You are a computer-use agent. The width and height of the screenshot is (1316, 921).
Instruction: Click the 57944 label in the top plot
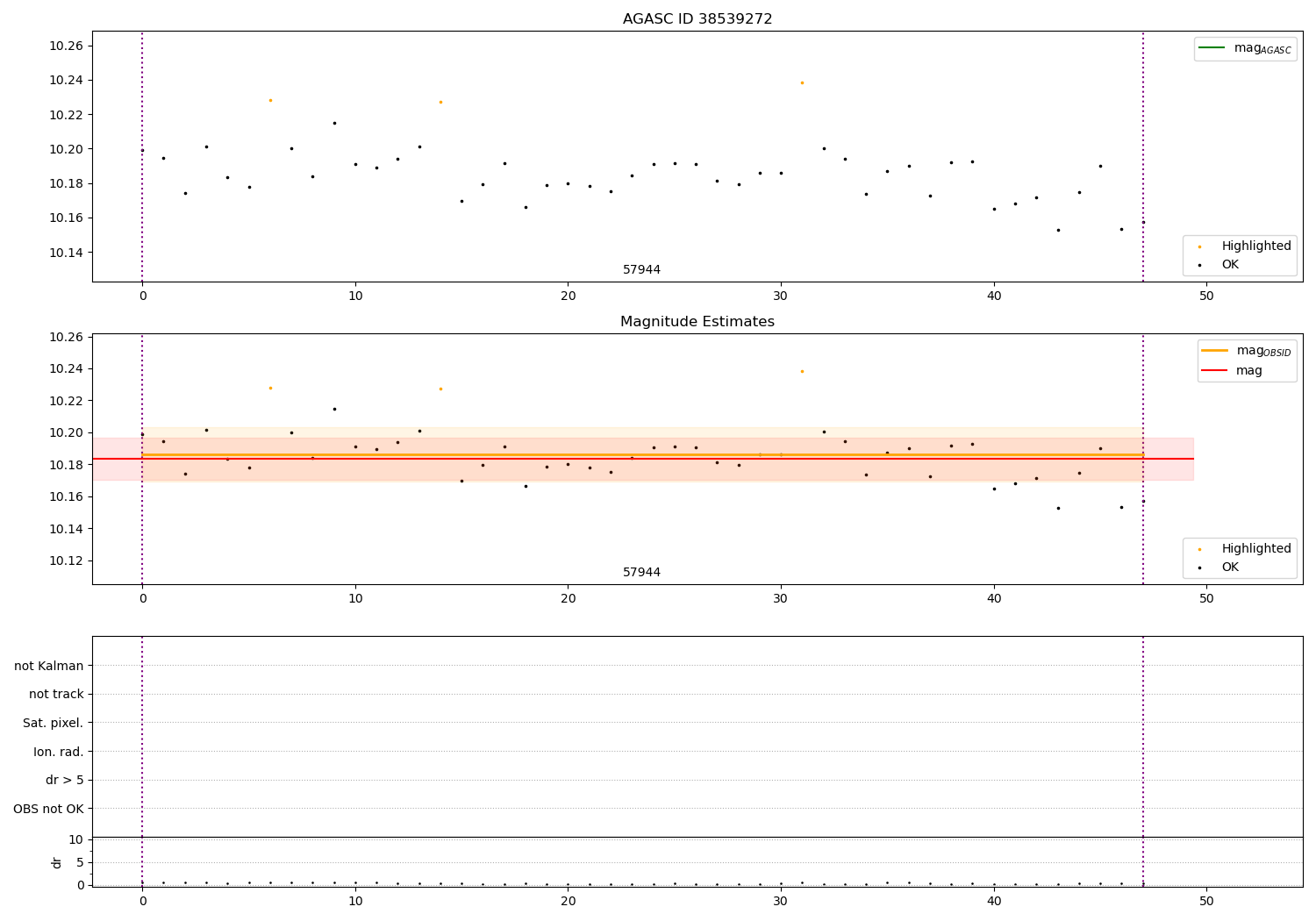tap(641, 270)
